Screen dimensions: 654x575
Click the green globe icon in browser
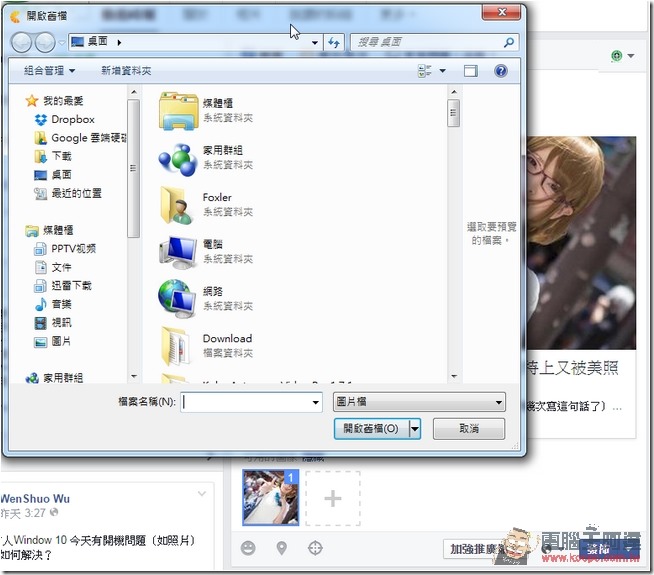tap(616, 55)
